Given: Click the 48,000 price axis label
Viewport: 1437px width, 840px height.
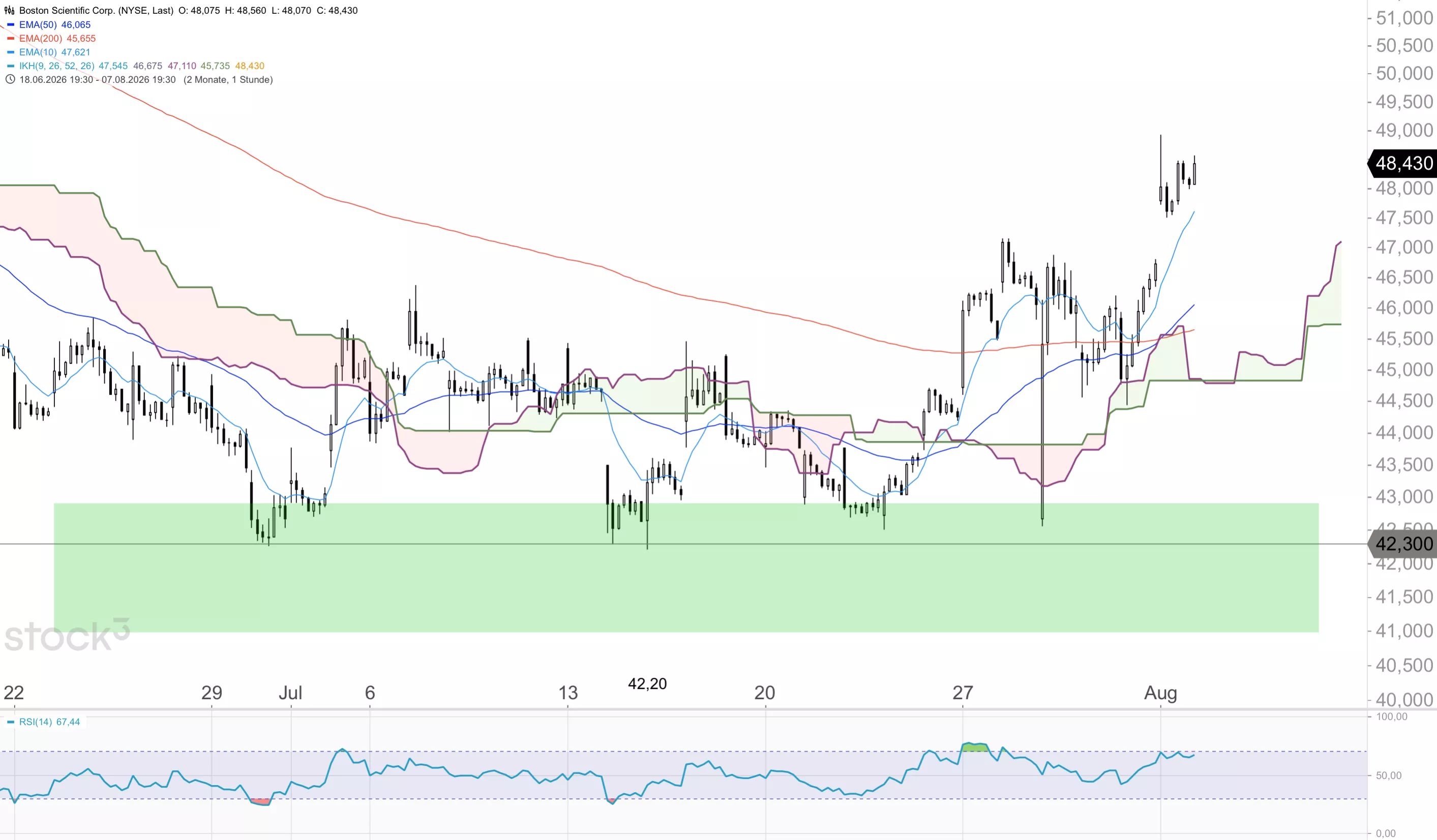Looking at the screenshot, I should click(x=1404, y=188).
